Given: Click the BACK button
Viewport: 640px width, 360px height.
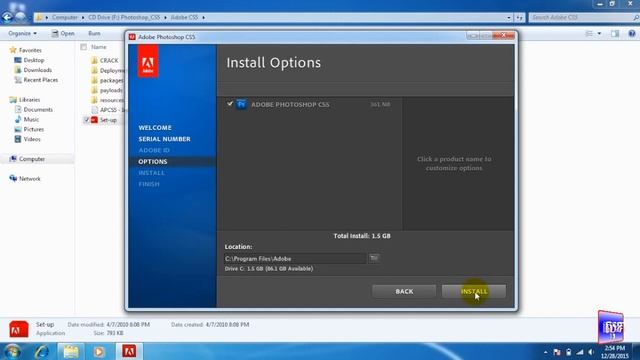Looking at the screenshot, I should pyautogui.click(x=404, y=291).
